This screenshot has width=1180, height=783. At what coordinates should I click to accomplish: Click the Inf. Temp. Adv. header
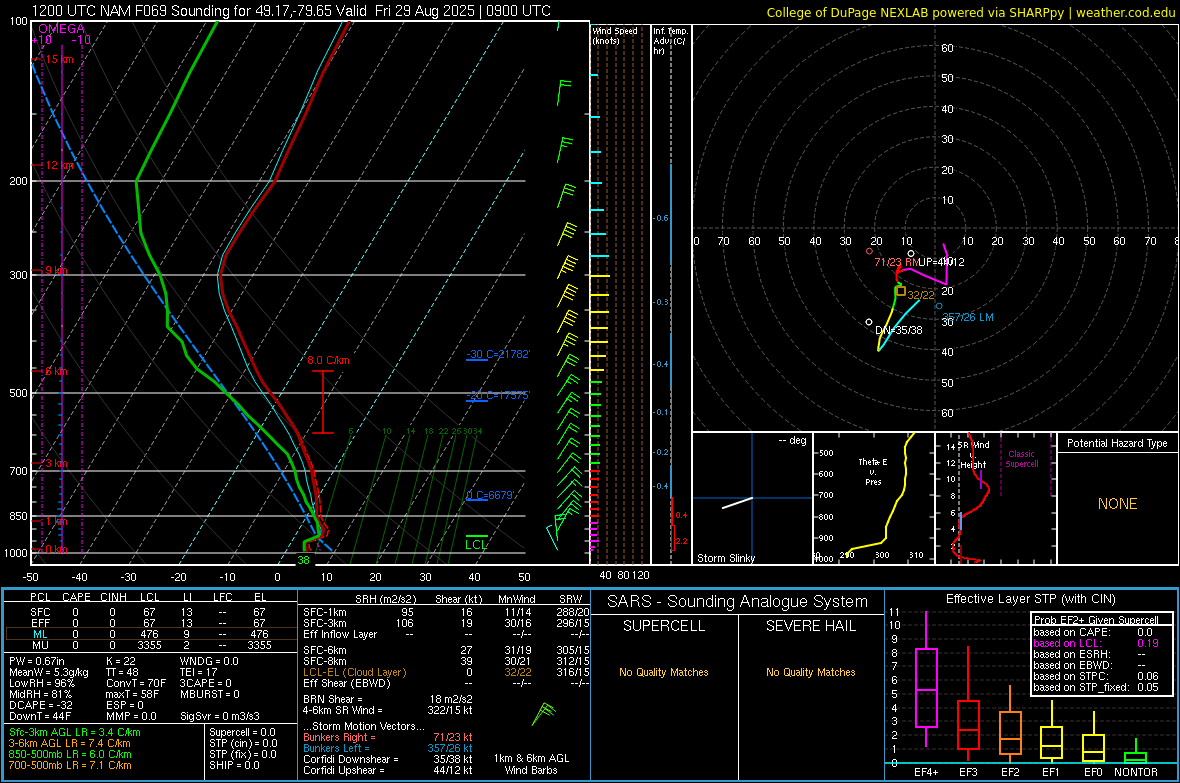tap(671, 41)
